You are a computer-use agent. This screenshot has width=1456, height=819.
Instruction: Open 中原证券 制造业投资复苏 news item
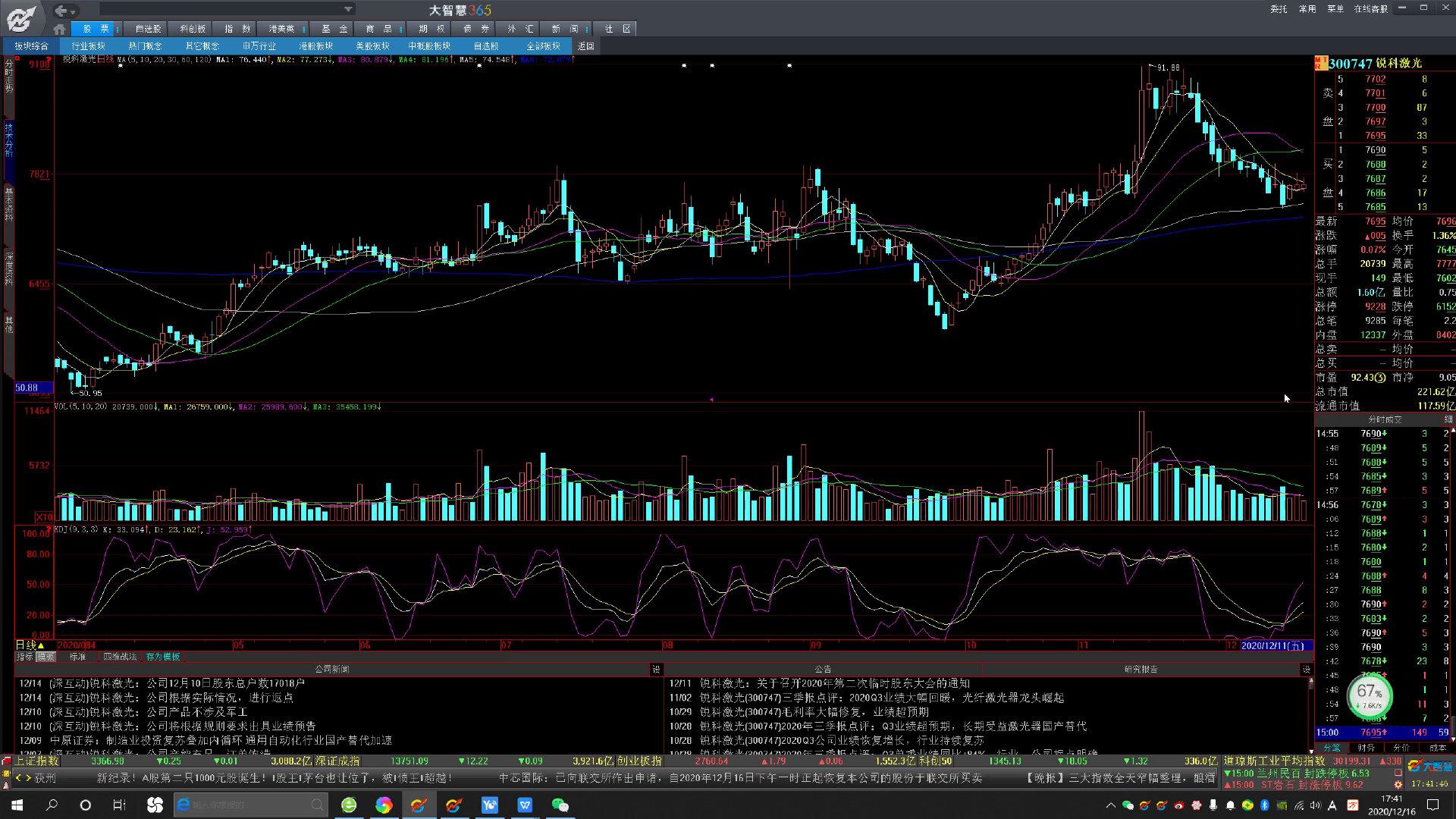[x=205, y=740]
